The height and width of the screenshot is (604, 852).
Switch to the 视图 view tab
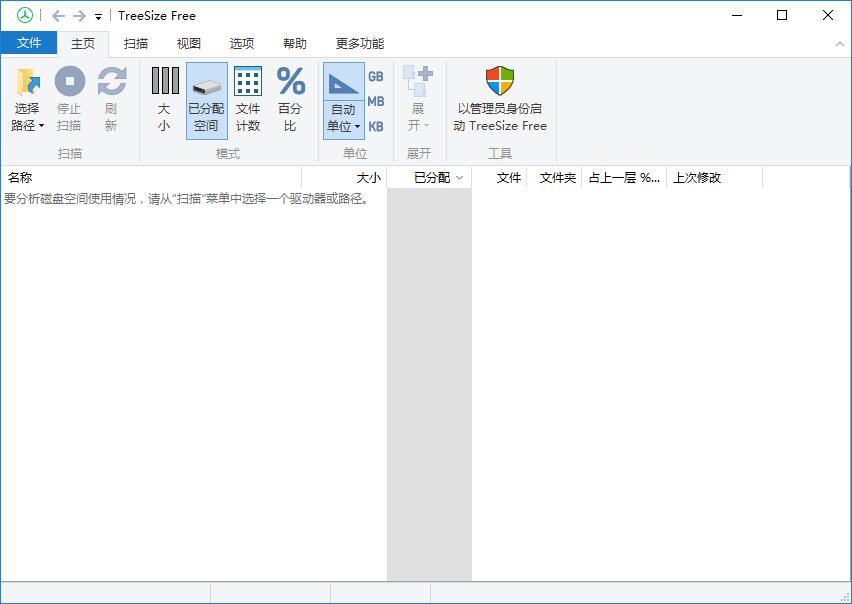click(189, 43)
